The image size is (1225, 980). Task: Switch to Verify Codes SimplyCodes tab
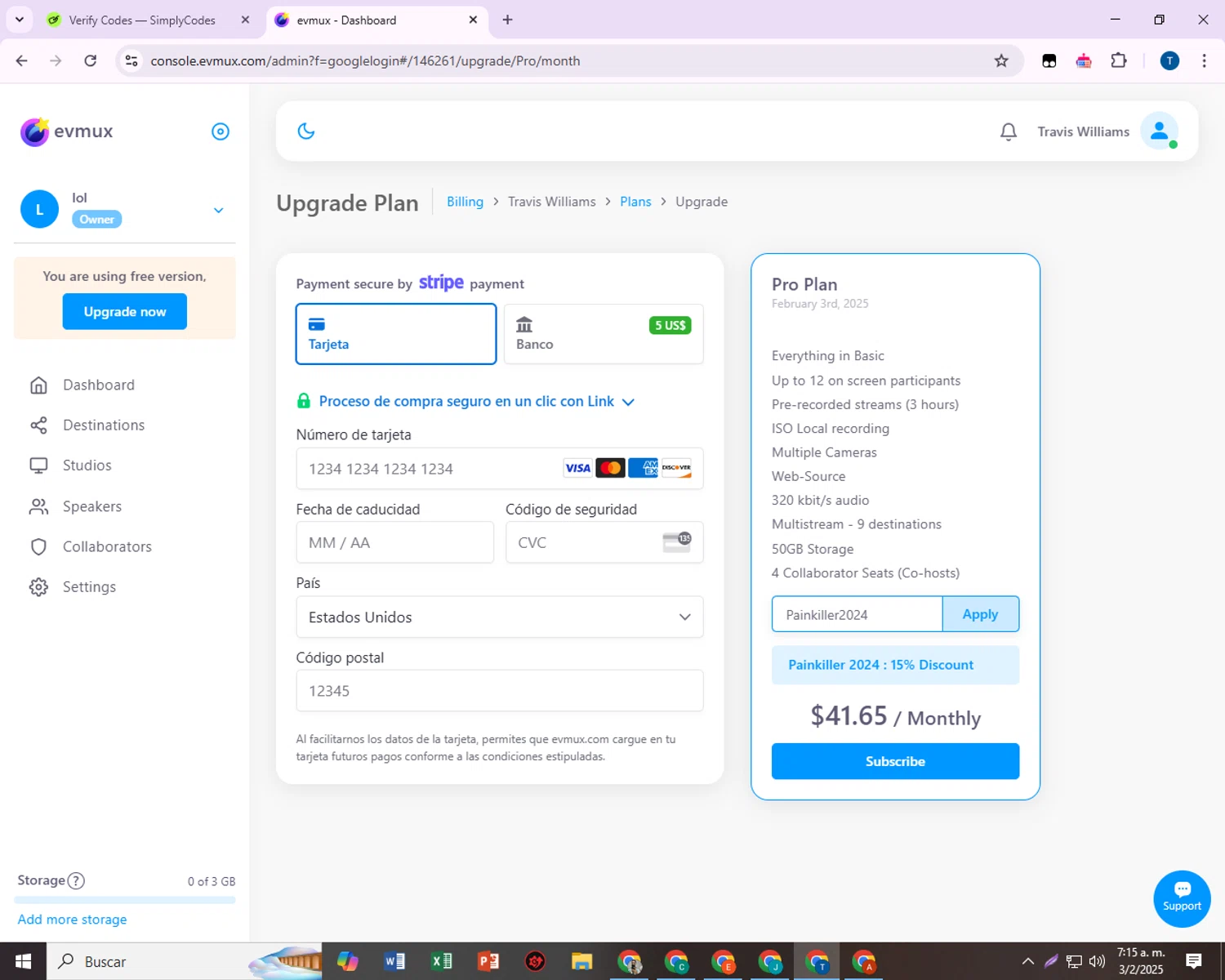[142, 20]
